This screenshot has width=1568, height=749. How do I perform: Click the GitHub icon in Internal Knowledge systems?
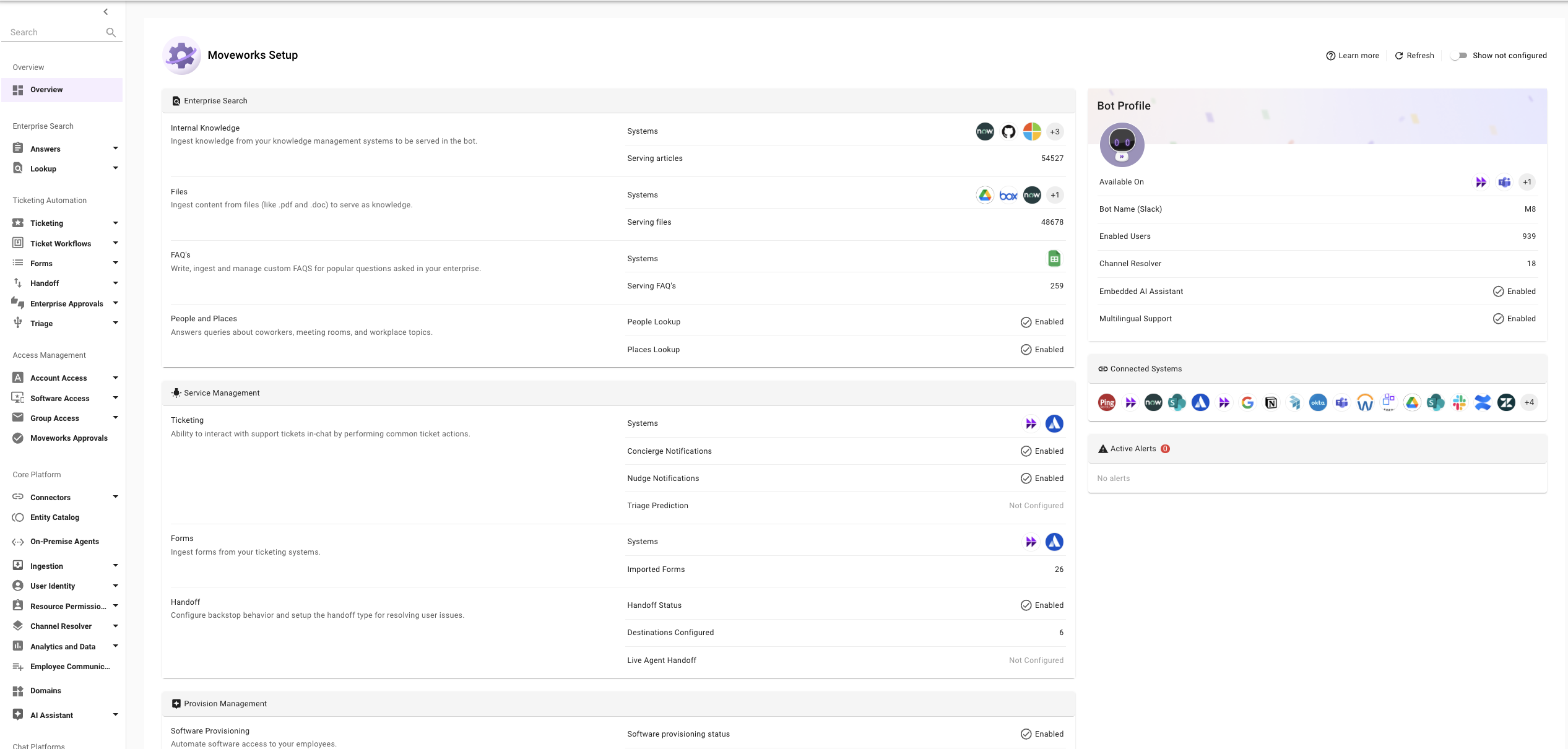tap(1008, 131)
